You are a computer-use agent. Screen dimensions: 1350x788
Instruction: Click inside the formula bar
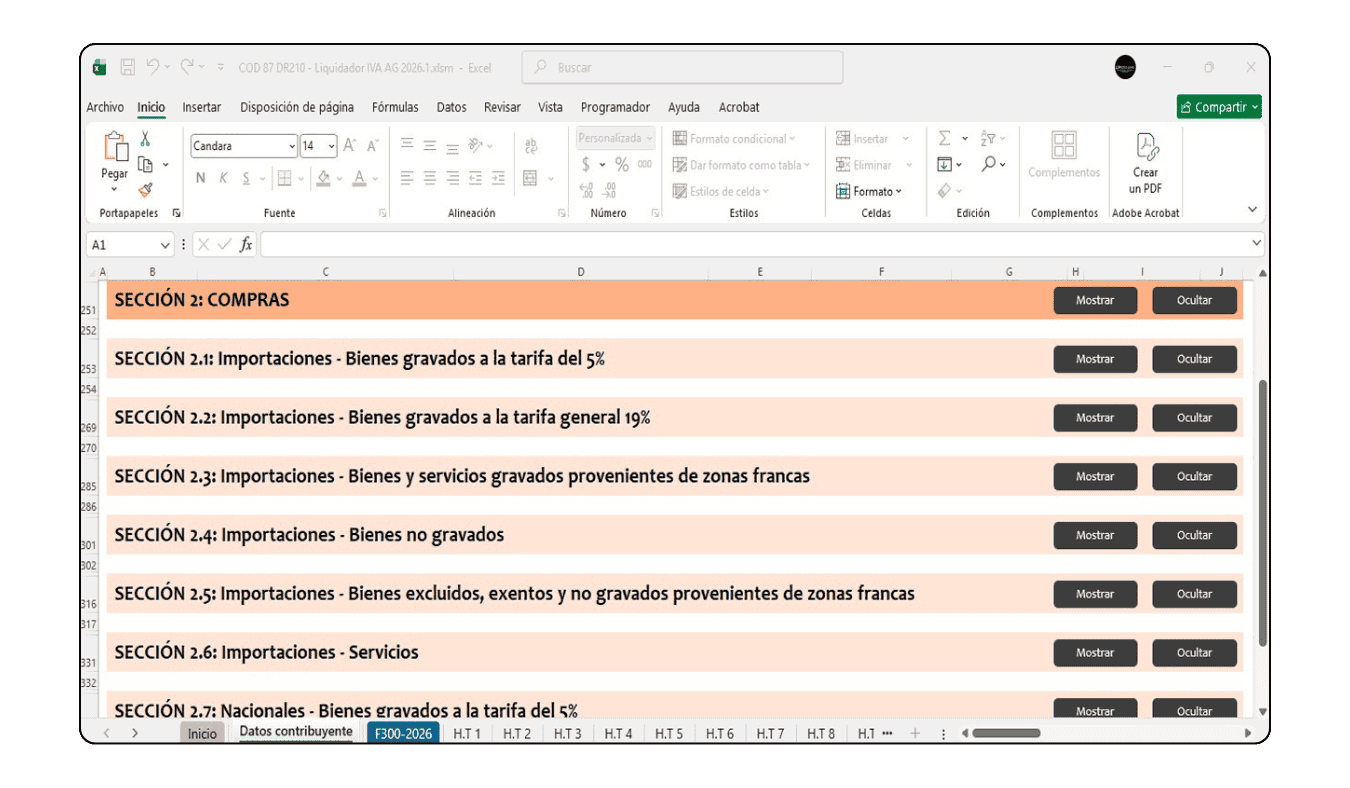pyautogui.click(x=600, y=243)
